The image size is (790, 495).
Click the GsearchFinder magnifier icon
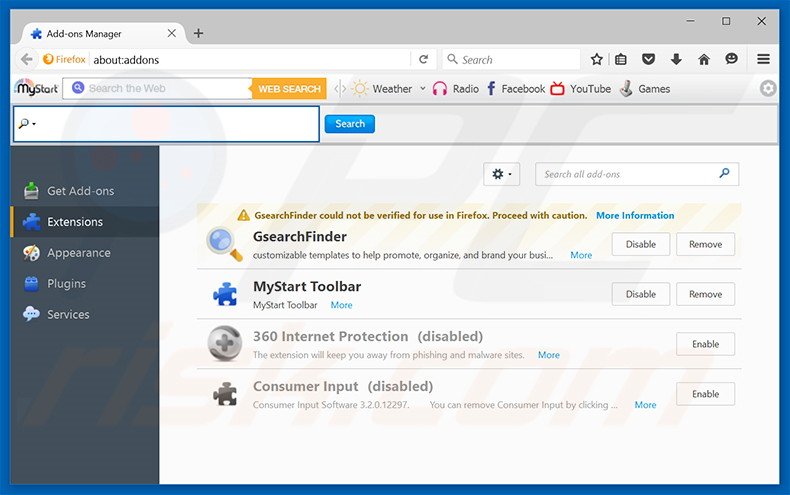(x=224, y=244)
